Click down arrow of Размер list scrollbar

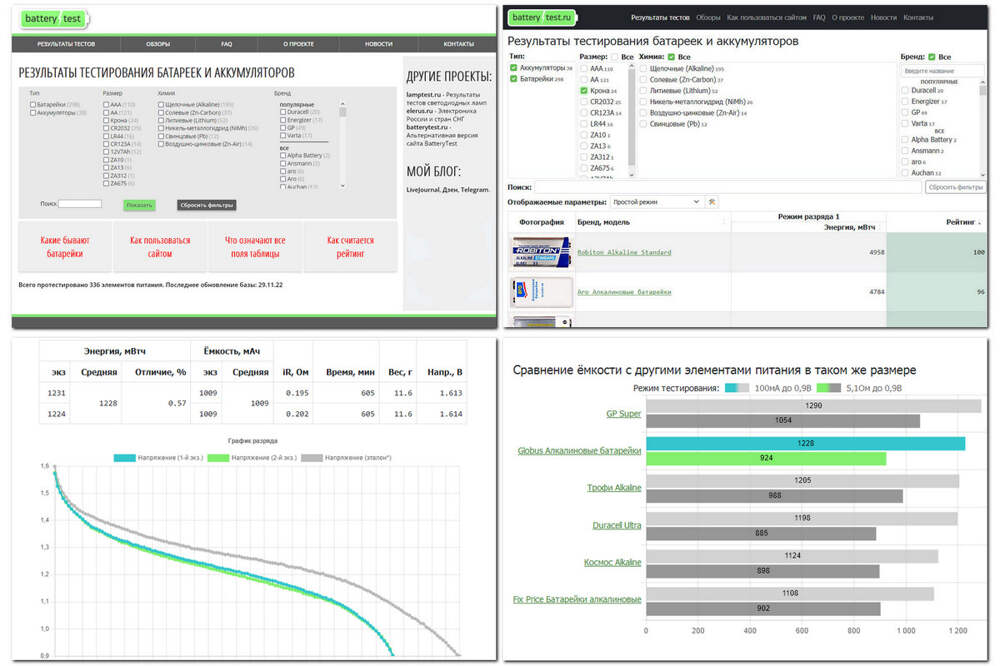pos(631,174)
